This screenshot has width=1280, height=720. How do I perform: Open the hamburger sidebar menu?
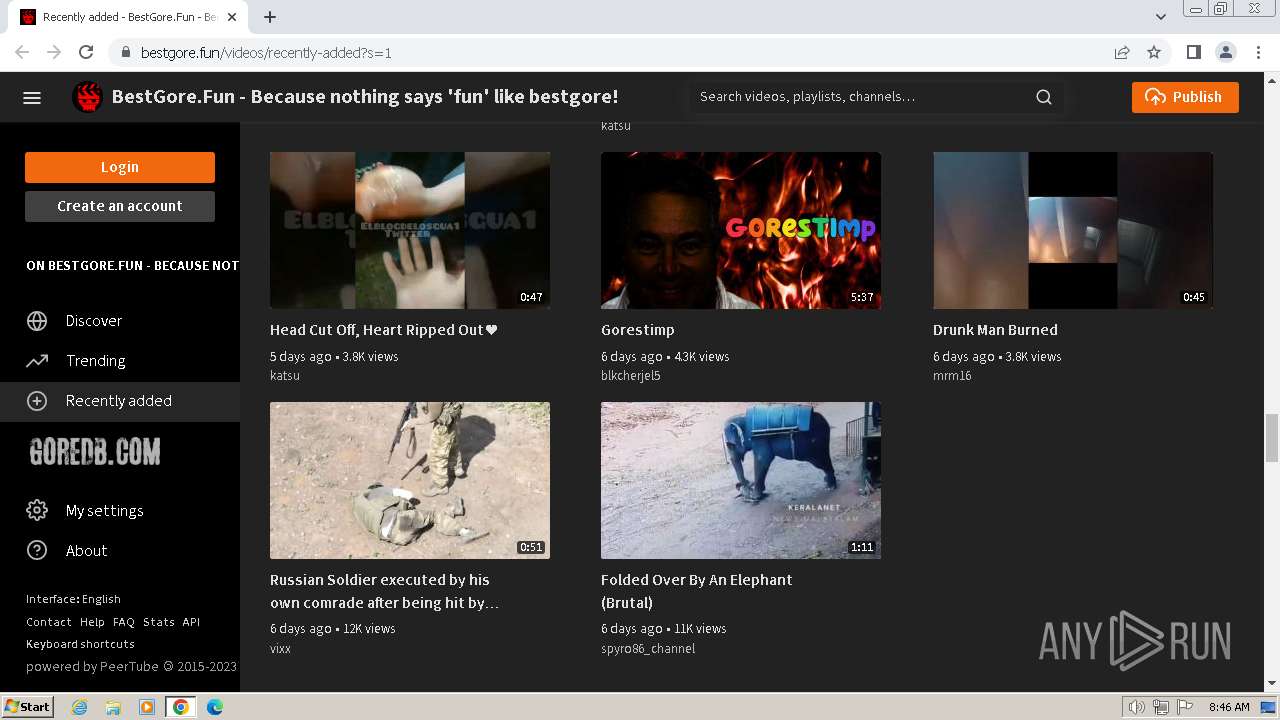(x=32, y=97)
